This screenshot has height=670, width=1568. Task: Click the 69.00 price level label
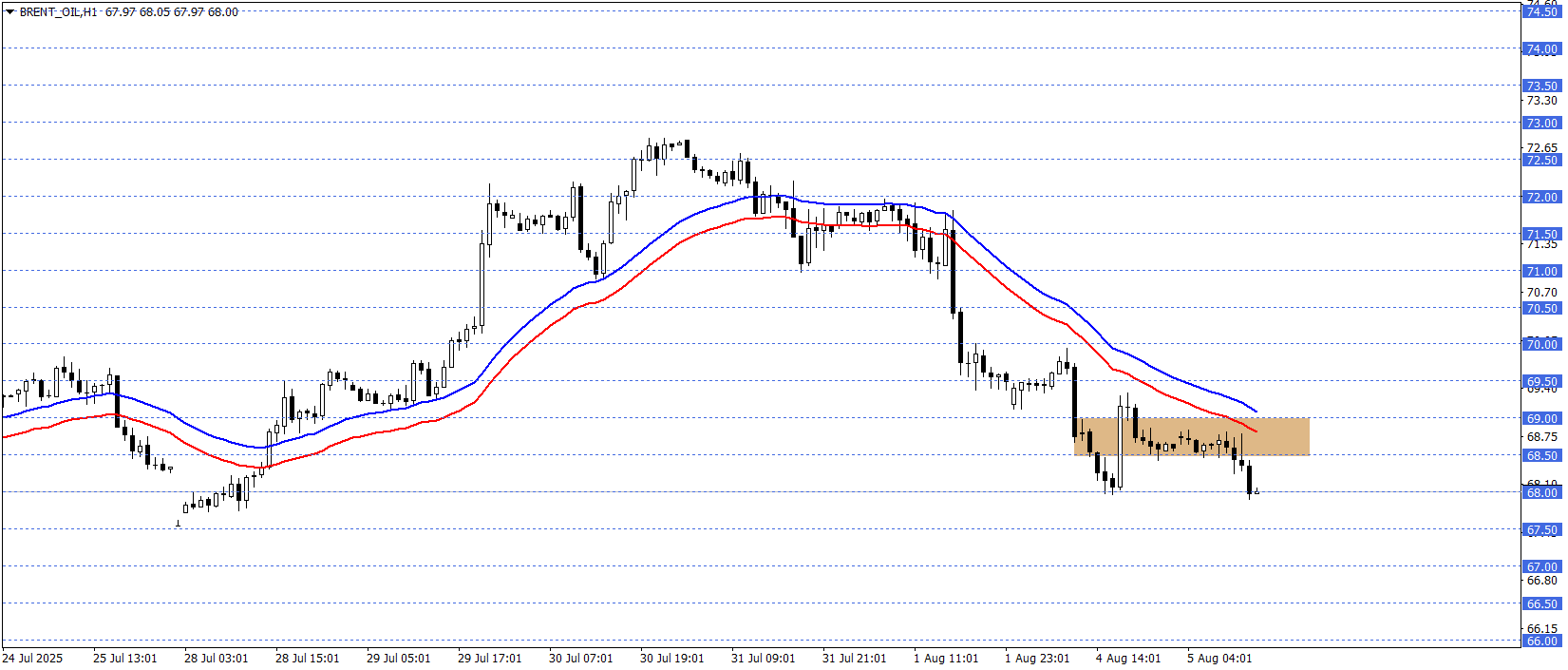tap(1541, 418)
